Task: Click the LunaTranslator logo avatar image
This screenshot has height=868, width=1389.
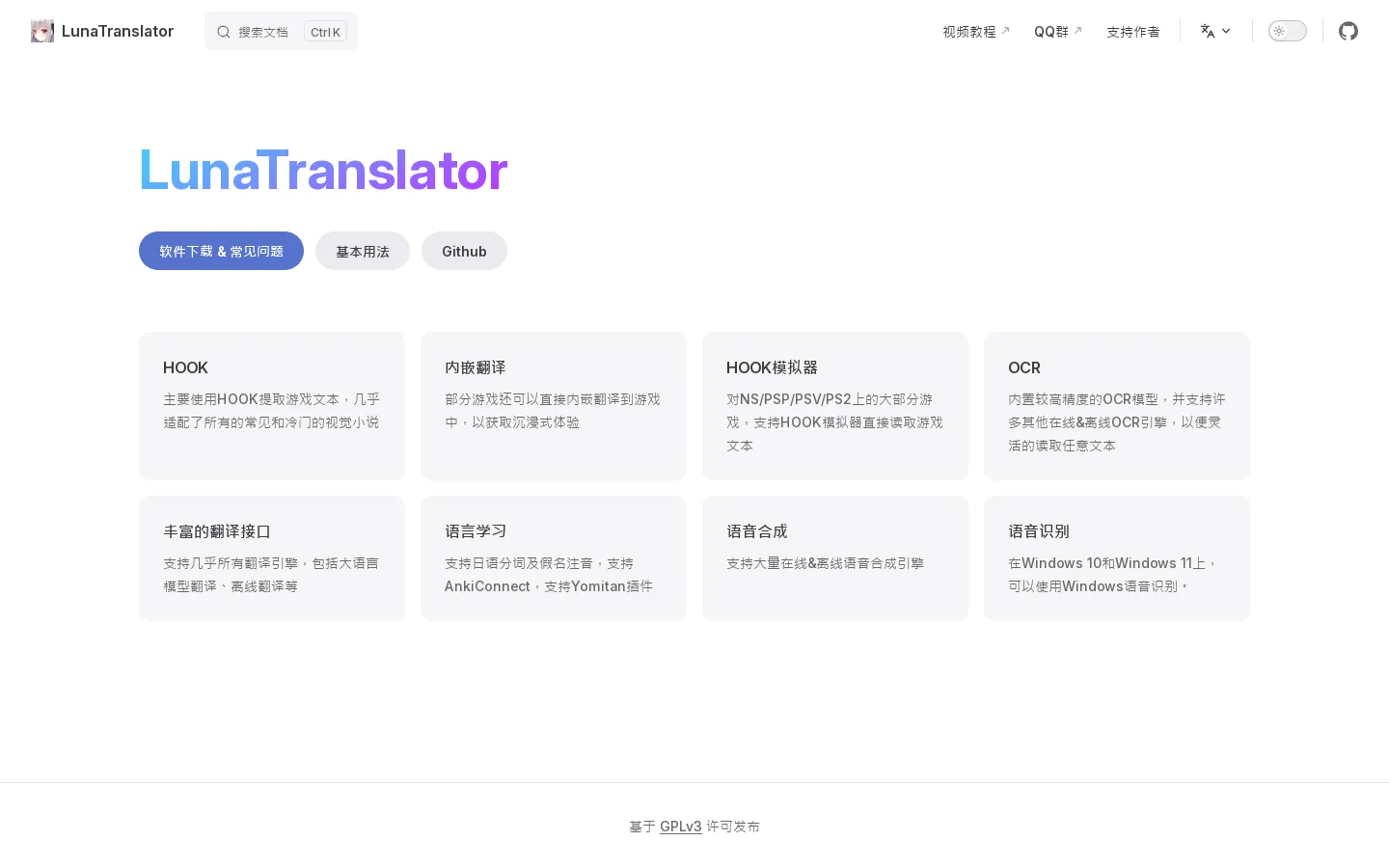Action: (42, 31)
